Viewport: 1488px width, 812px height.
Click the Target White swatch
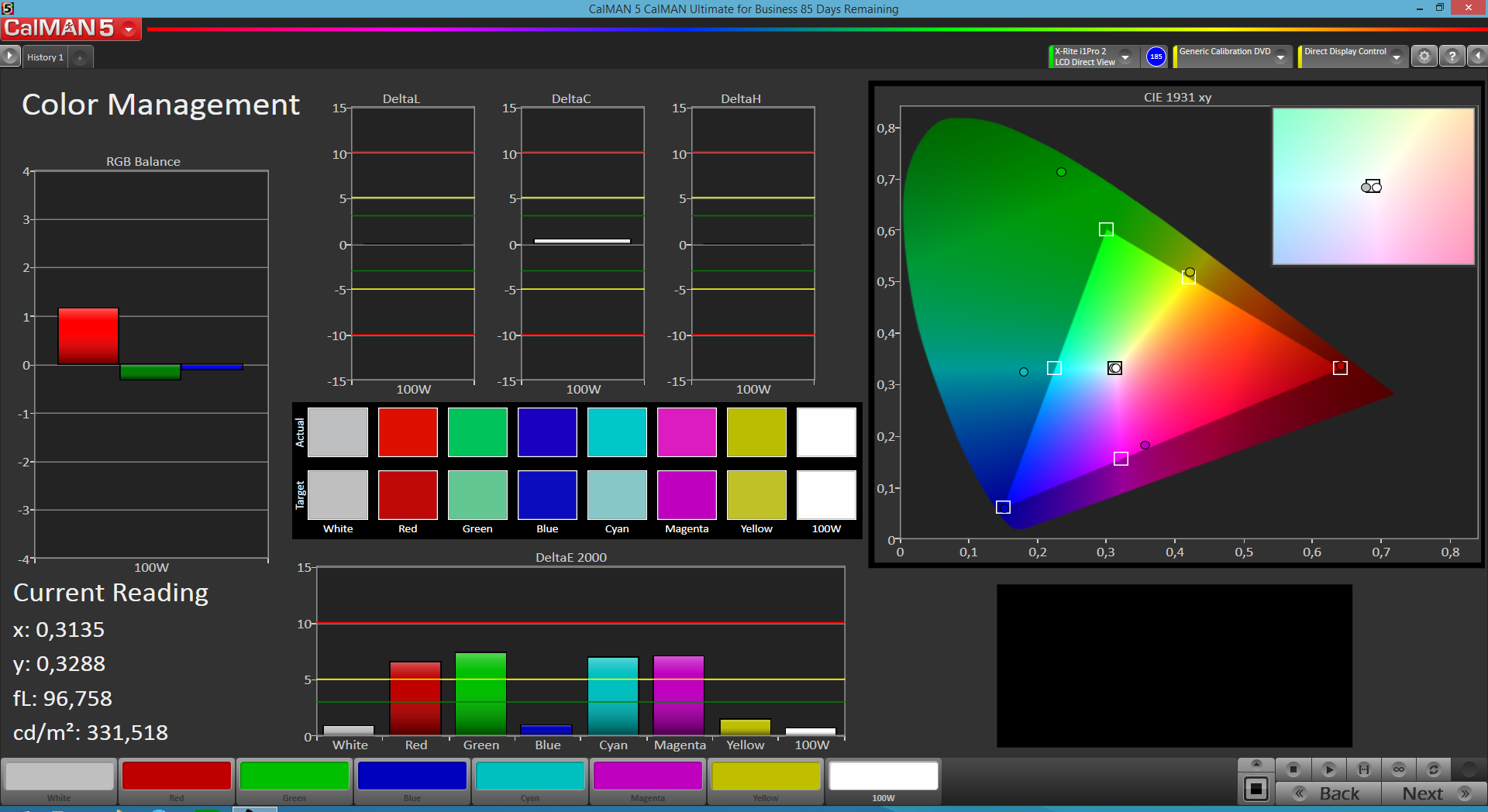(338, 495)
